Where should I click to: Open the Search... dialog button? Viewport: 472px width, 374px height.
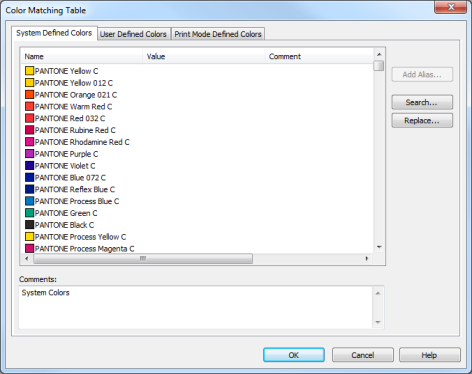[422, 102]
